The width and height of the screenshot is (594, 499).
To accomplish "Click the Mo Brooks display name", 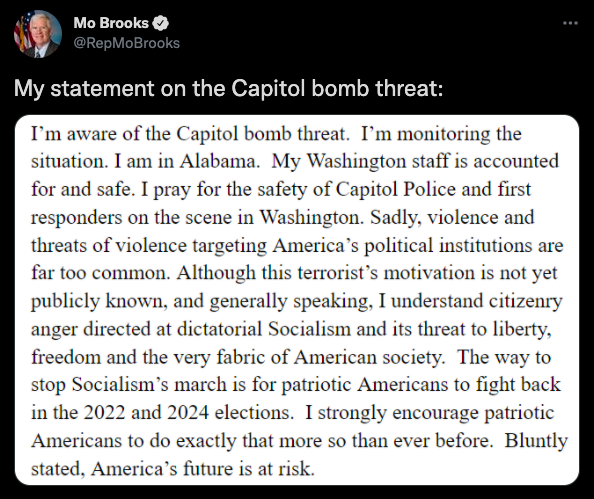I will click(x=111, y=23).
